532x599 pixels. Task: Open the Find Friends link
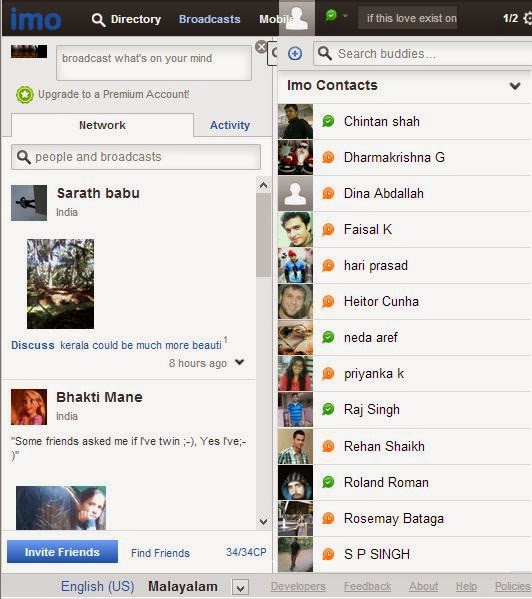pyautogui.click(x=160, y=553)
